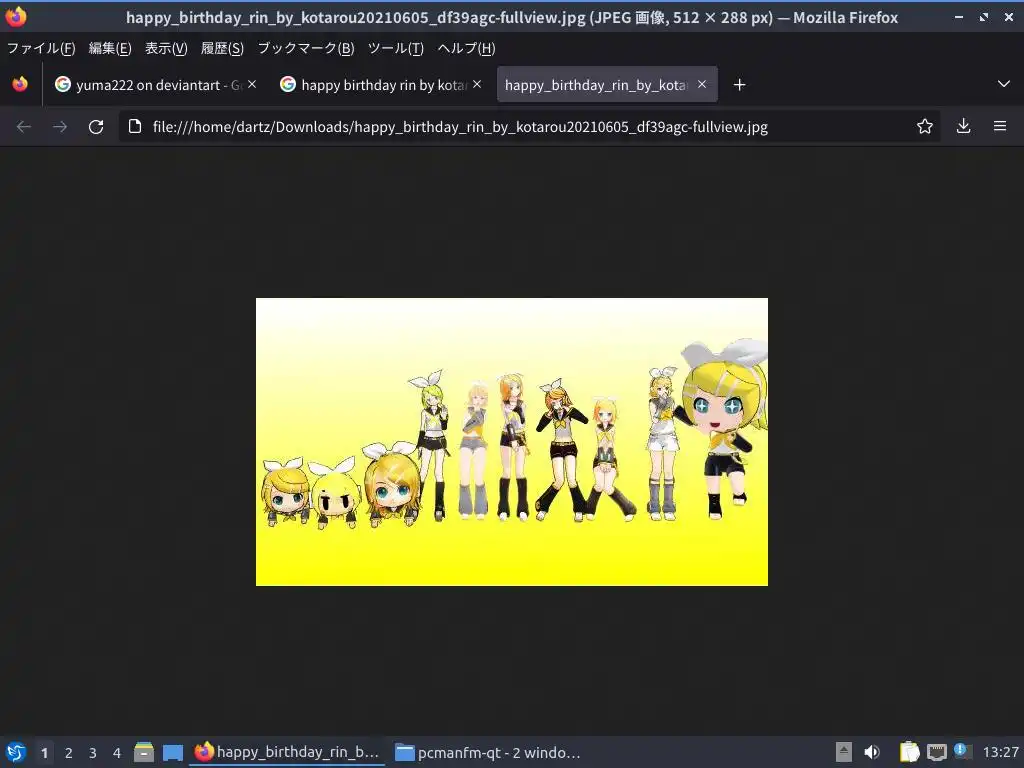Open the ブックマーク(B) menu

tap(306, 48)
